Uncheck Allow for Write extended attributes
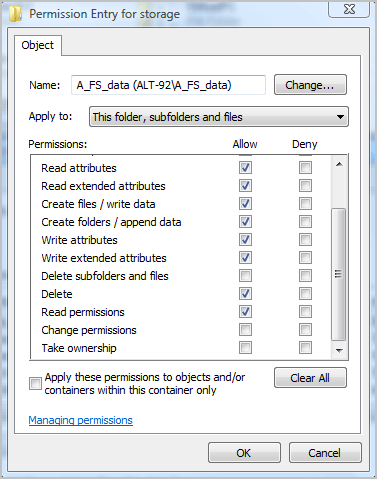This screenshot has height=479, width=377. coord(245,257)
